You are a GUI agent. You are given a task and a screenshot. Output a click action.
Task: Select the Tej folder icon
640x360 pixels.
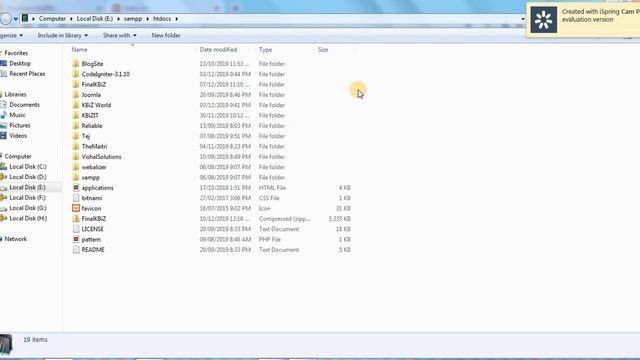(x=76, y=136)
